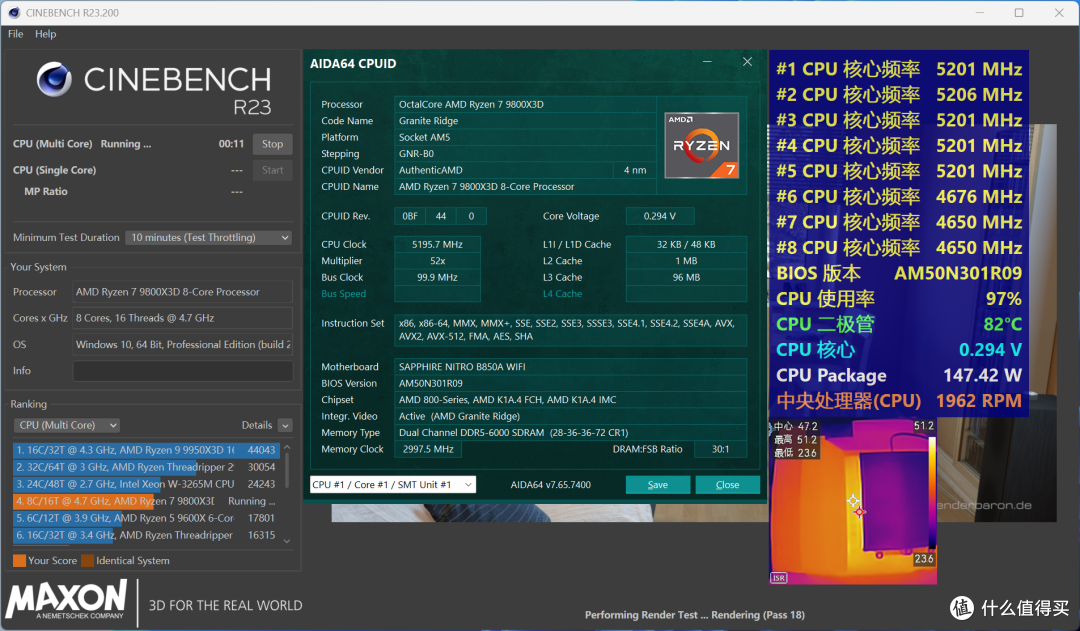Click the Cores x GHz field
Image resolution: width=1080 pixels, height=631 pixels.
[183, 318]
